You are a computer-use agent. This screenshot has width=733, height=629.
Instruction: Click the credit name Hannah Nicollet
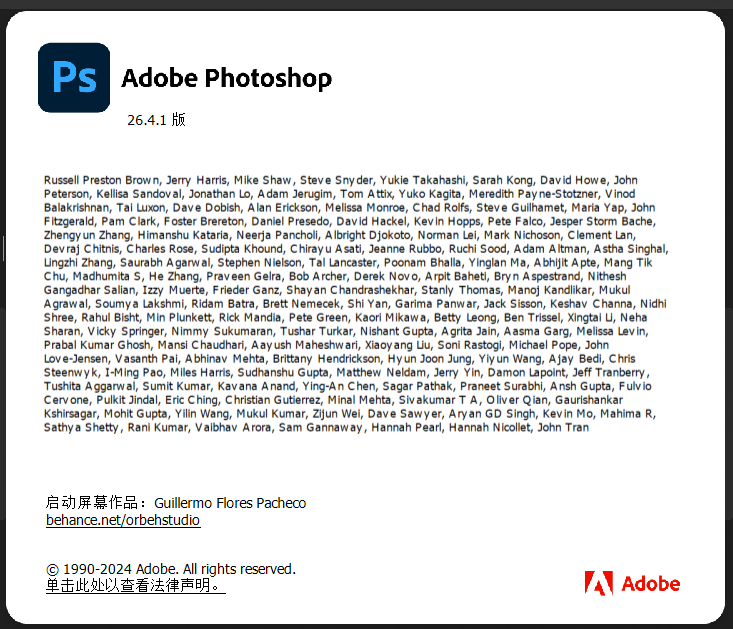(x=489, y=427)
